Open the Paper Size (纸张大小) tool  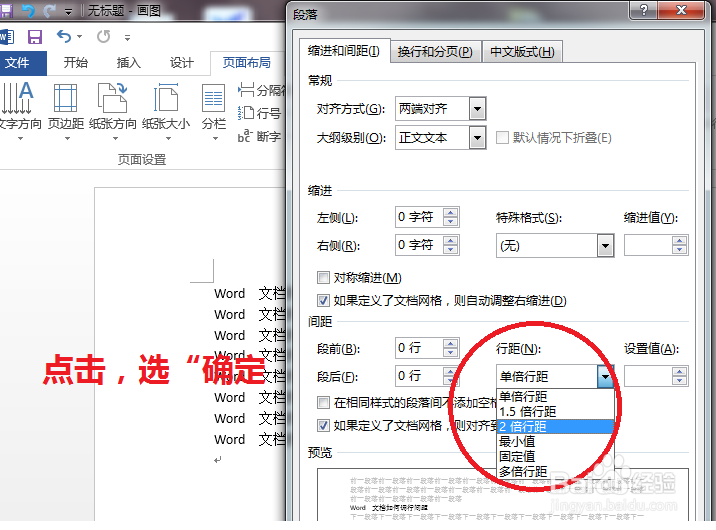coord(166,111)
